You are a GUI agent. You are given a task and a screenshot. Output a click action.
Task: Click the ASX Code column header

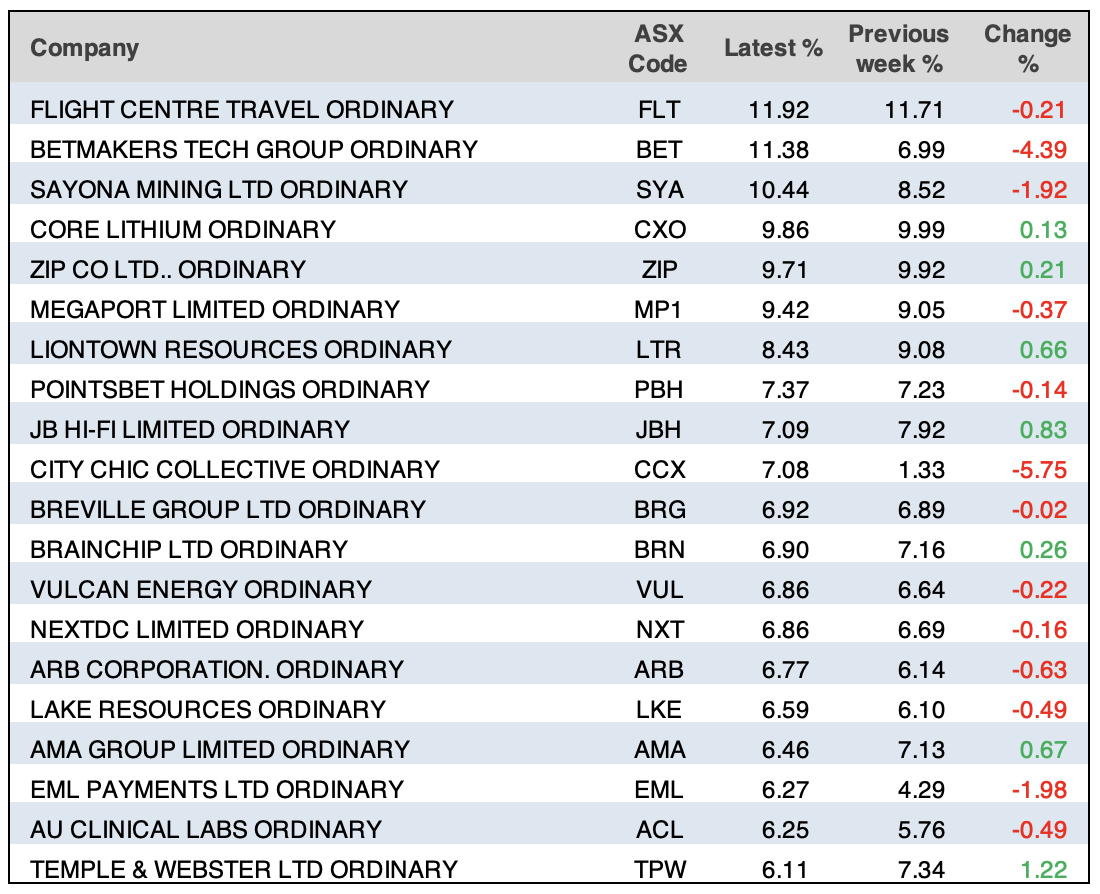[660, 49]
